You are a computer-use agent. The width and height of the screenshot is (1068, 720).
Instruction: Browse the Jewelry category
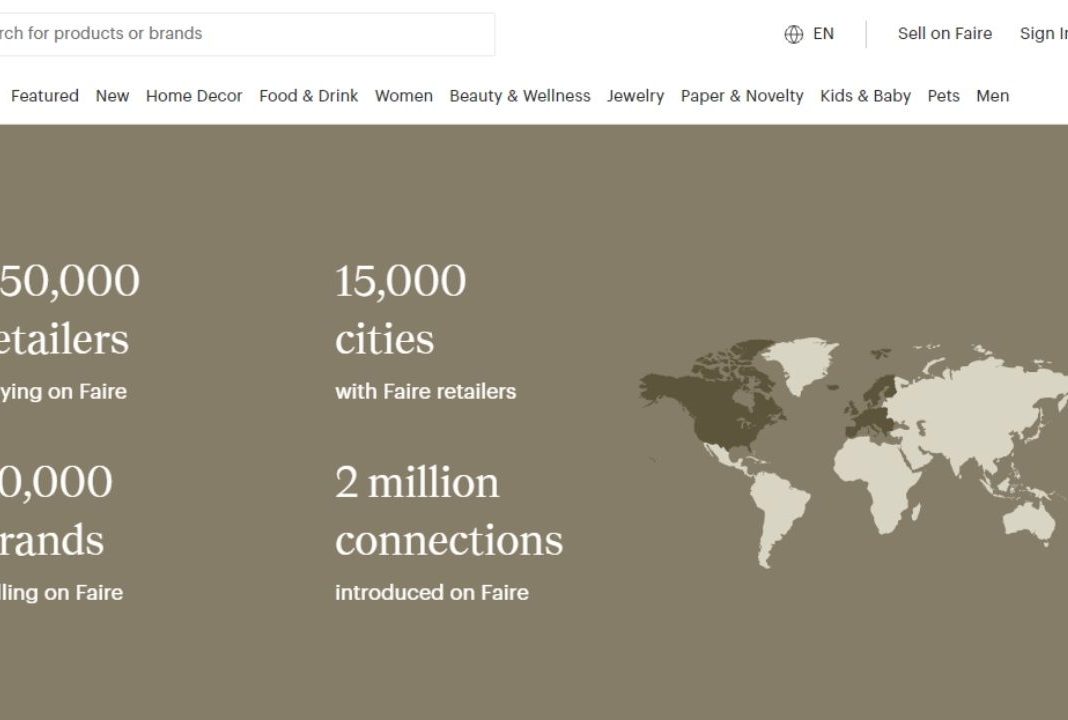click(635, 96)
